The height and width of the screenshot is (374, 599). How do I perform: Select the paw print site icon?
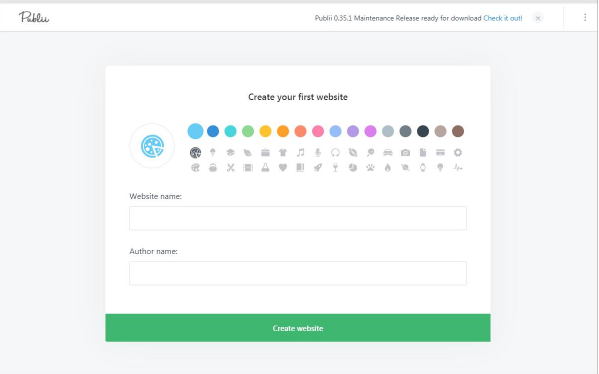370,168
